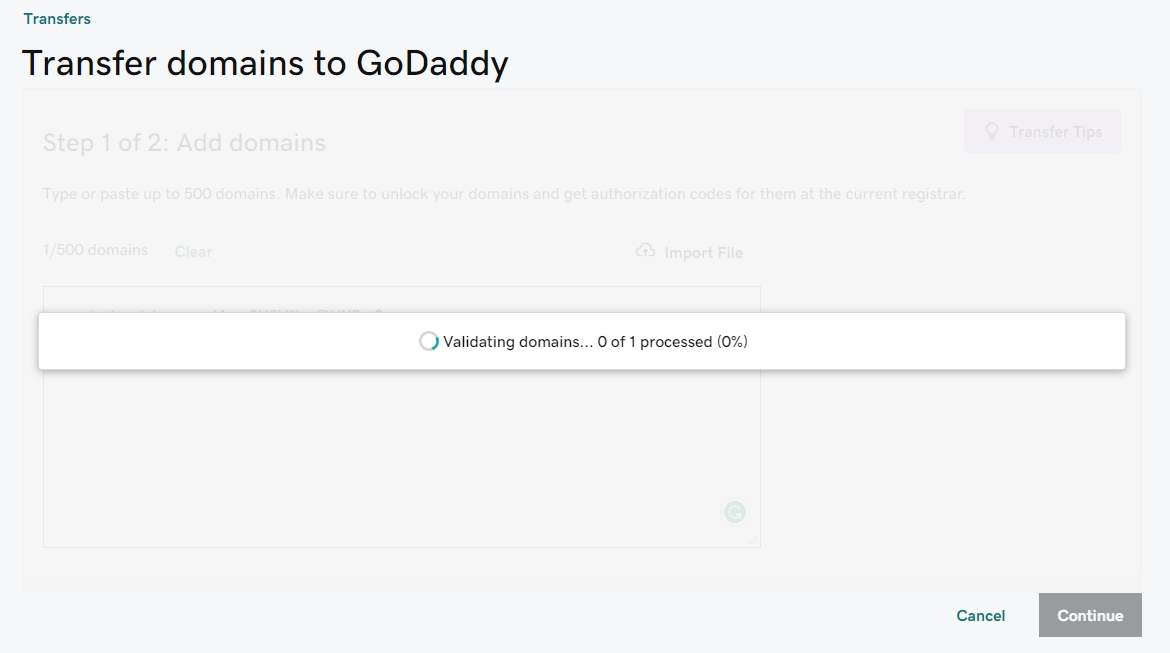The height and width of the screenshot is (653, 1170).
Task: Click the text area resize handle
Action: click(754, 541)
